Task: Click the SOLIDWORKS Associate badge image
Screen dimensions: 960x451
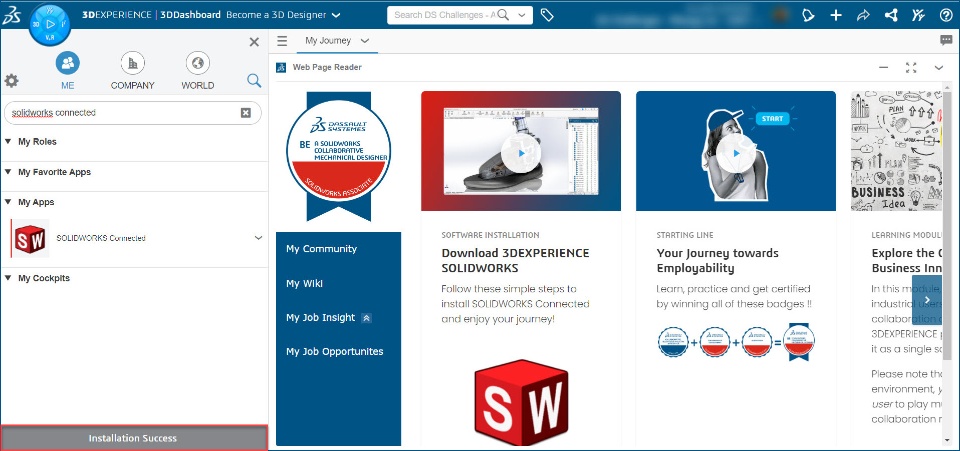Action: click(x=339, y=156)
